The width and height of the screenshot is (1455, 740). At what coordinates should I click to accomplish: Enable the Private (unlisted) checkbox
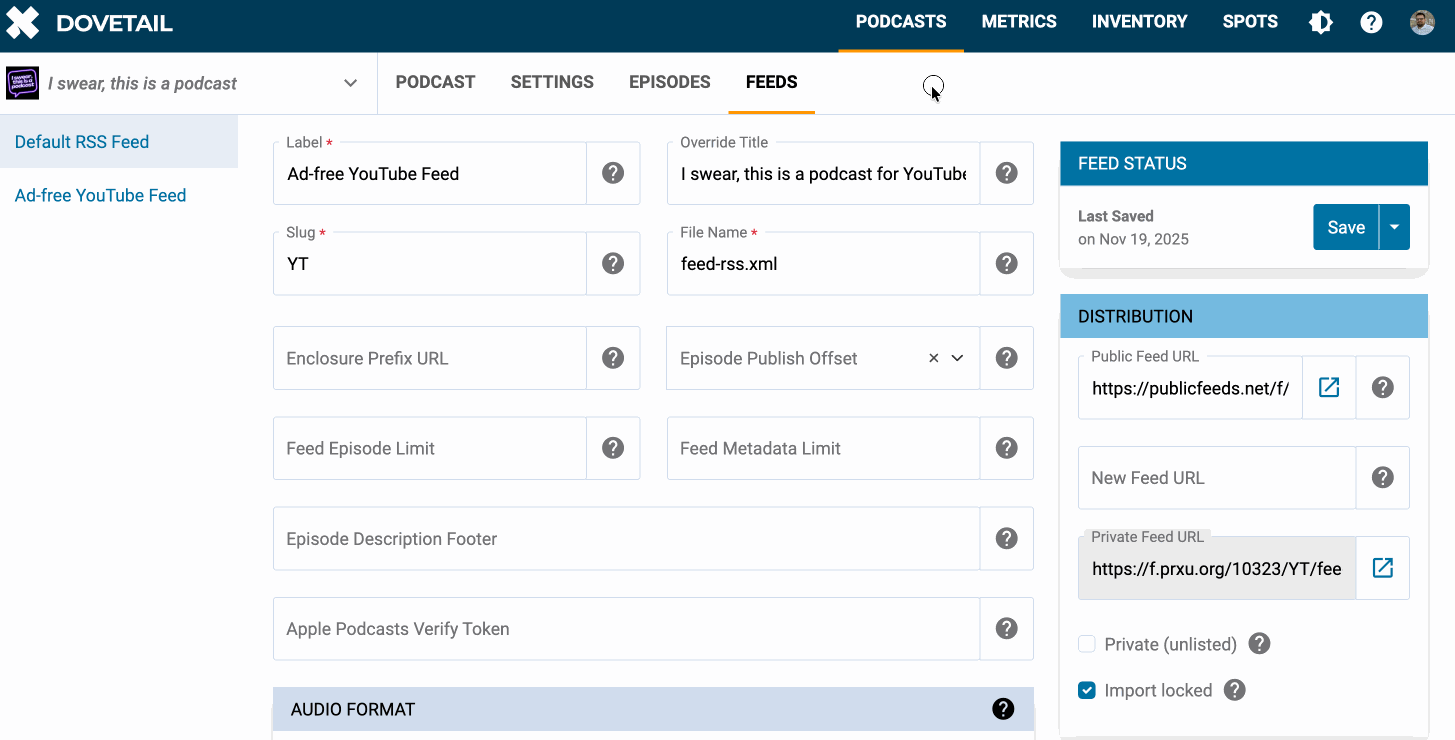[1087, 644]
